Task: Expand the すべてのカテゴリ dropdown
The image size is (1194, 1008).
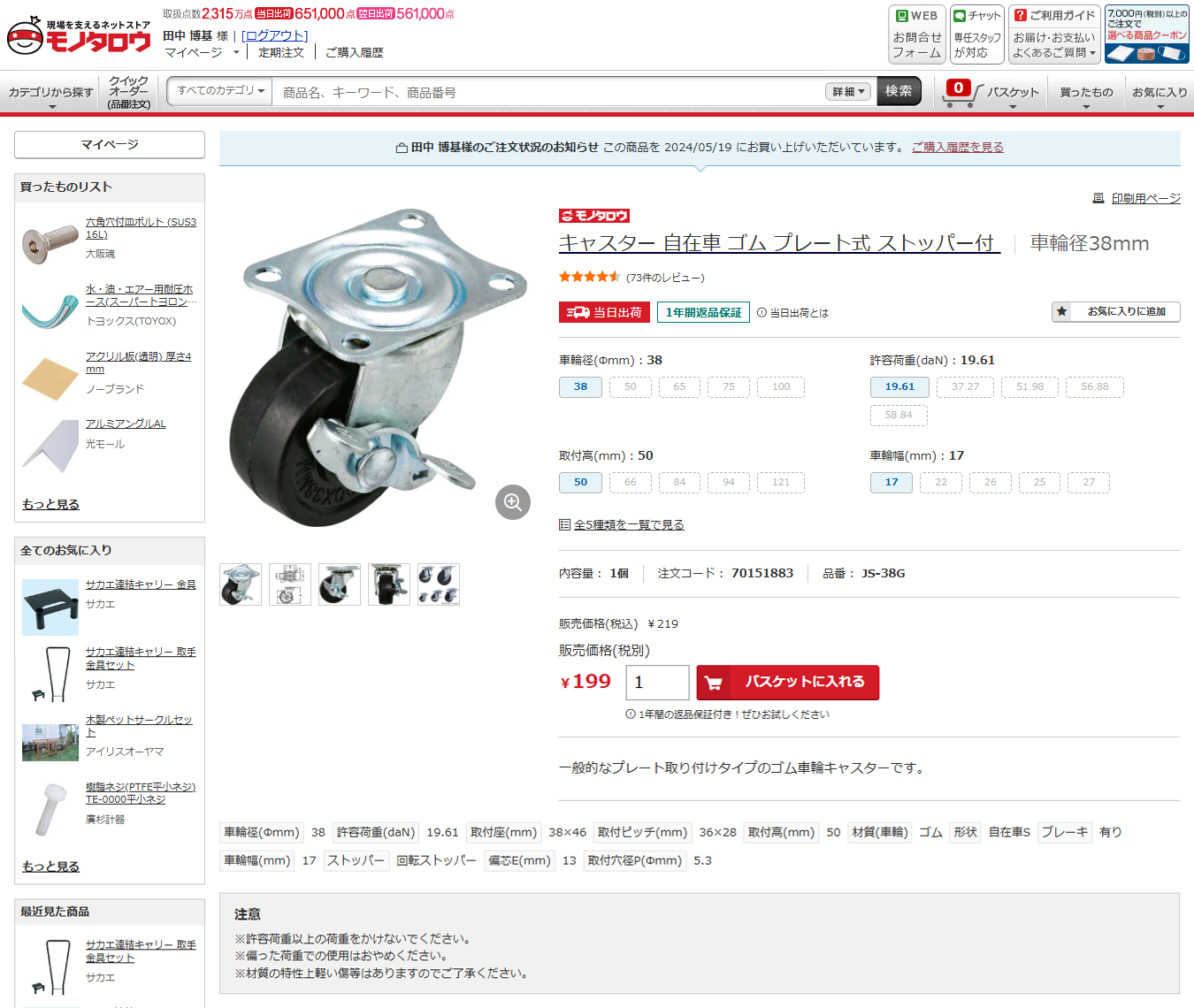Action: pyautogui.click(x=220, y=91)
